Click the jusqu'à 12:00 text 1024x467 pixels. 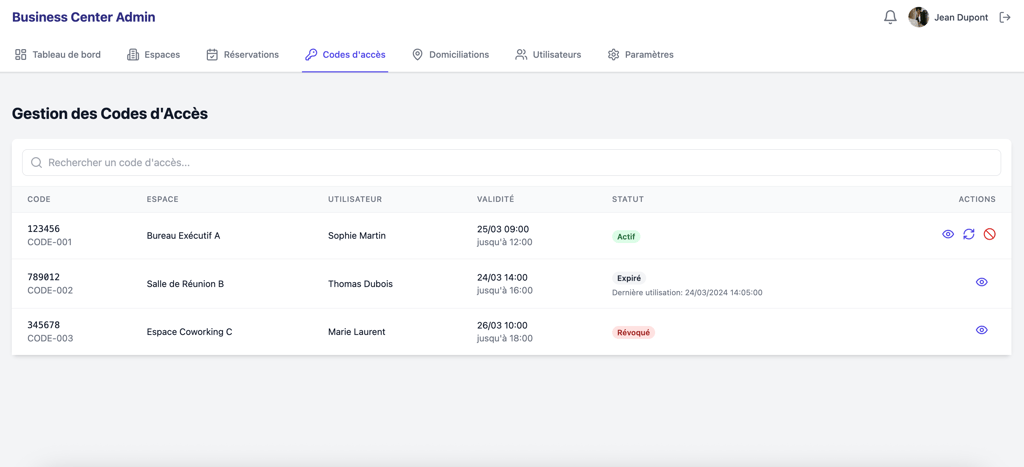click(x=505, y=242)
